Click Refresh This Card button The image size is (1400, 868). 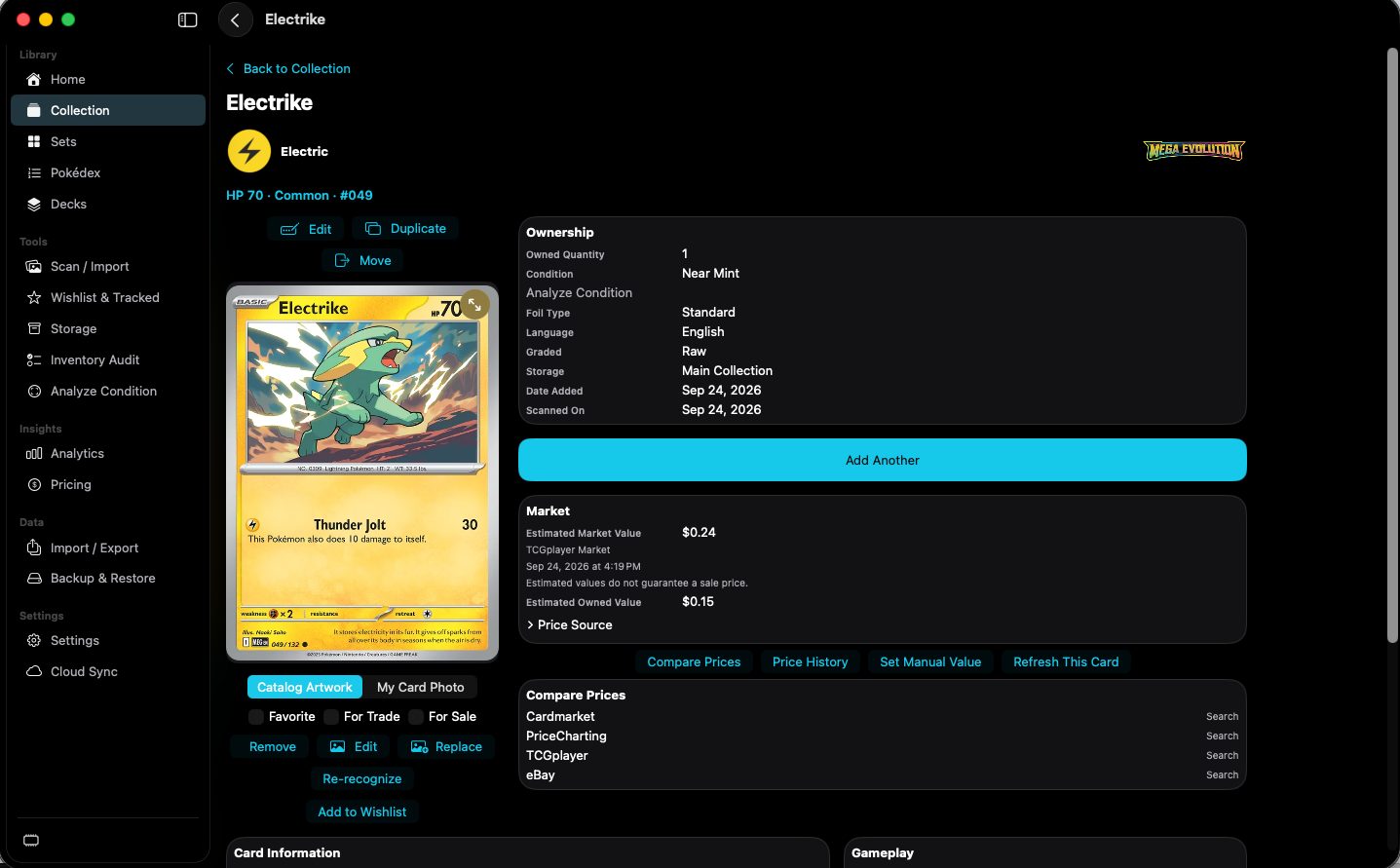1066,661
